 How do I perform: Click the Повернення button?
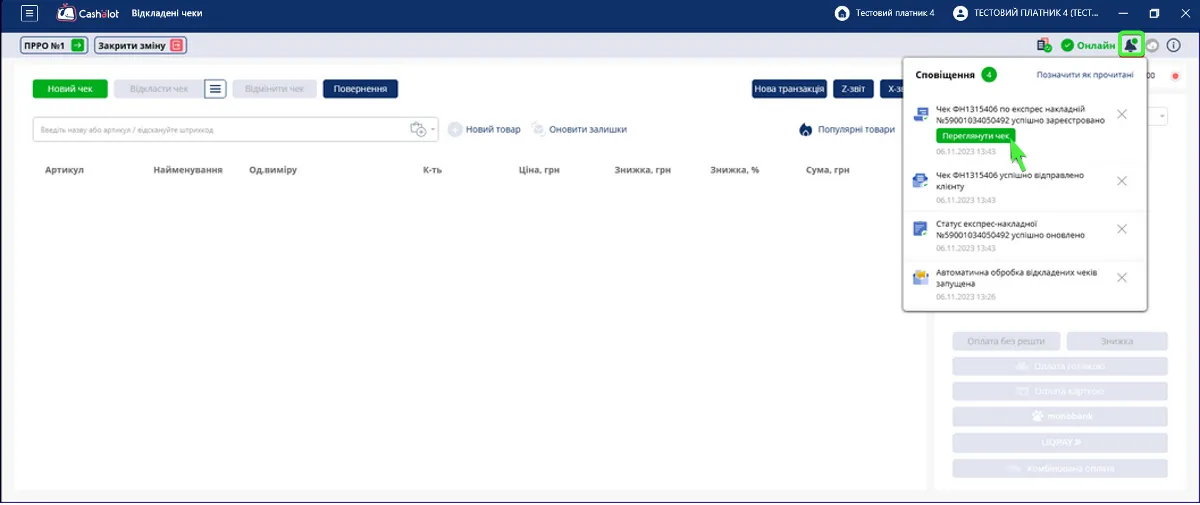coord(360,89)
